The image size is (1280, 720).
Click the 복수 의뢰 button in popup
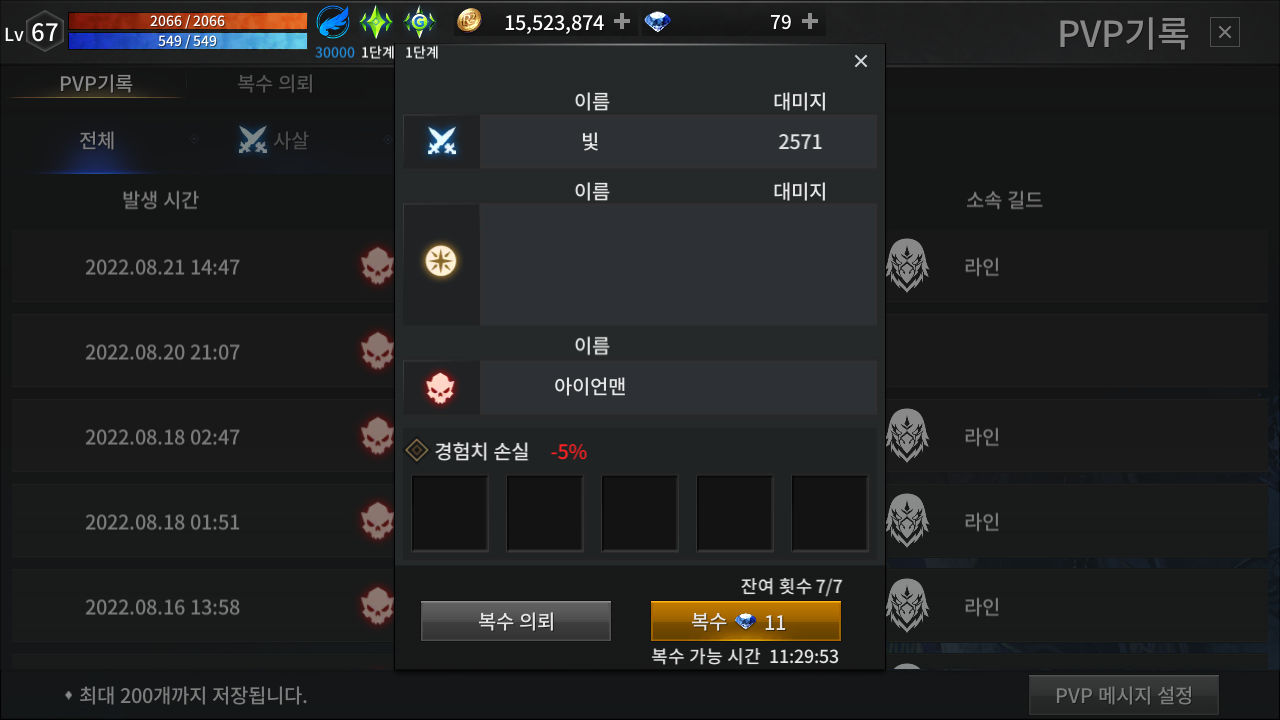tap(516, 621)
